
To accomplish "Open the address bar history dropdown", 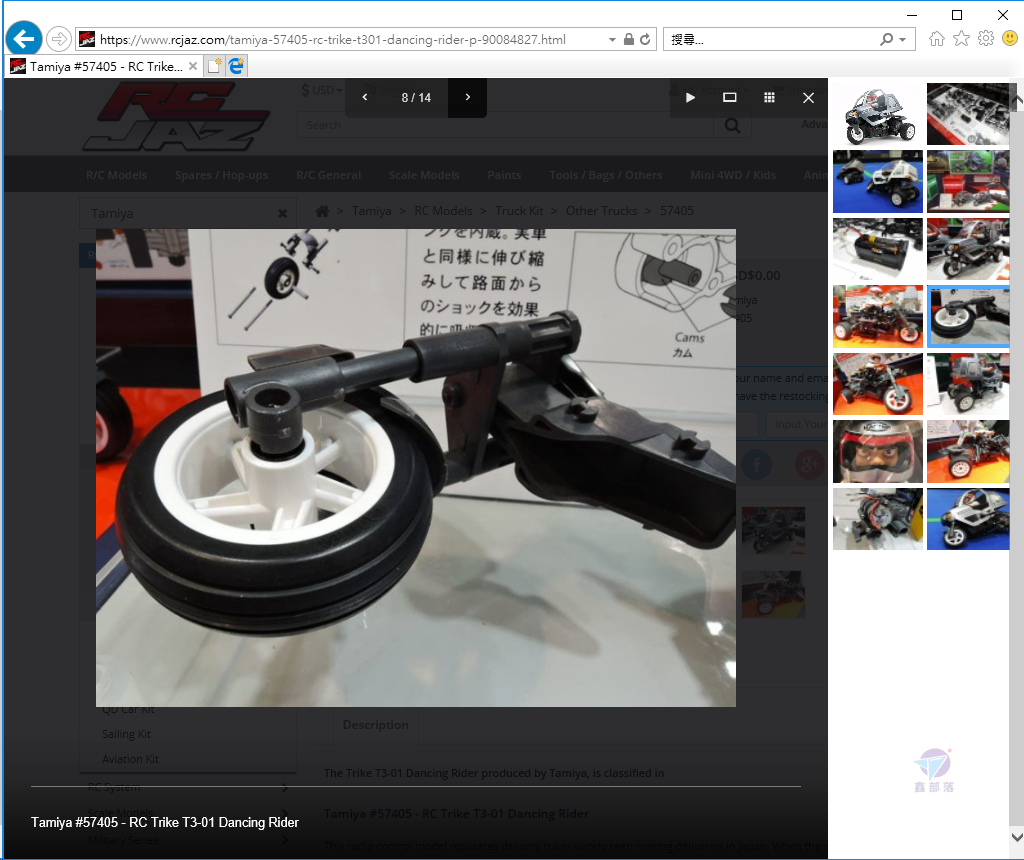I will pos(612,39).
